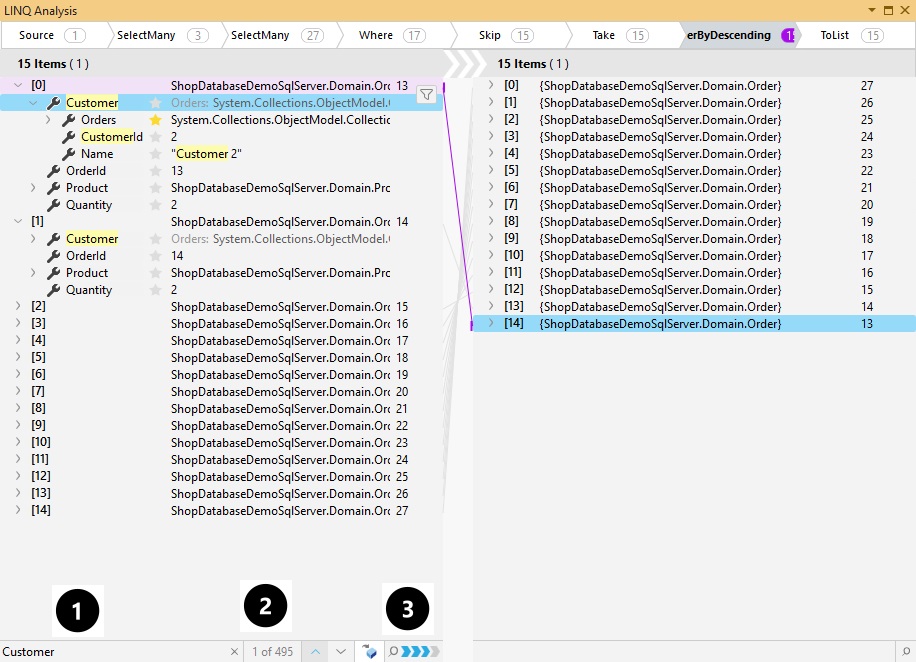Click the purple count badge on OrderByDescending
Screen dimensions: 916x662
pyautogui.click(x=788, y=36)
